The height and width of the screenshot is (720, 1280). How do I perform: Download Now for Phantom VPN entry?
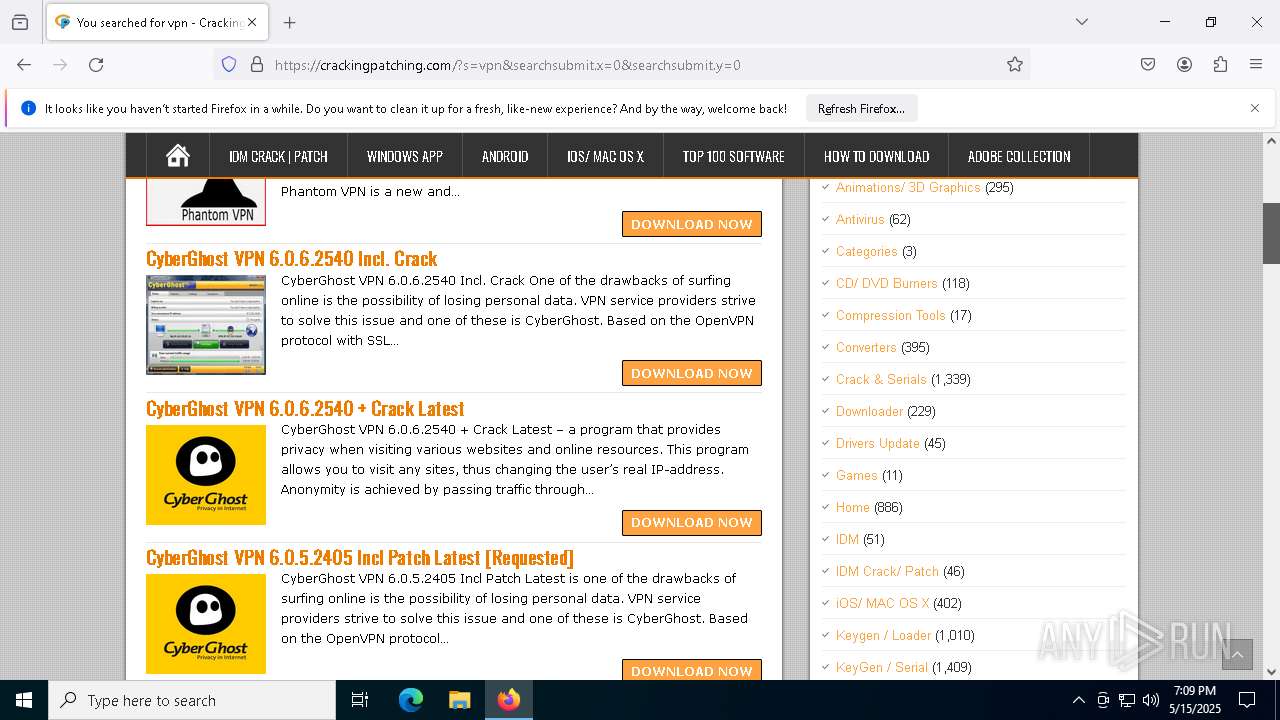pos(692,224)
